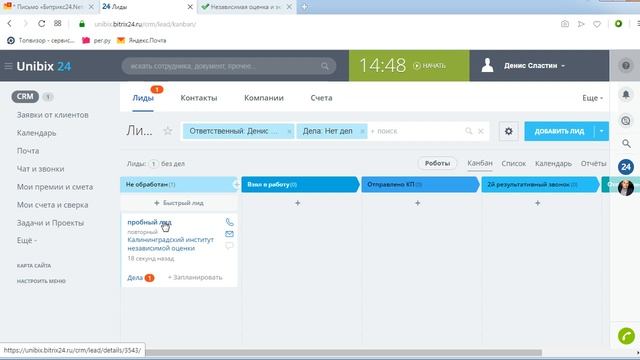Open chat bubble icon on lead card
Screen dimensions: 640x360
click(x=229, y=246)
